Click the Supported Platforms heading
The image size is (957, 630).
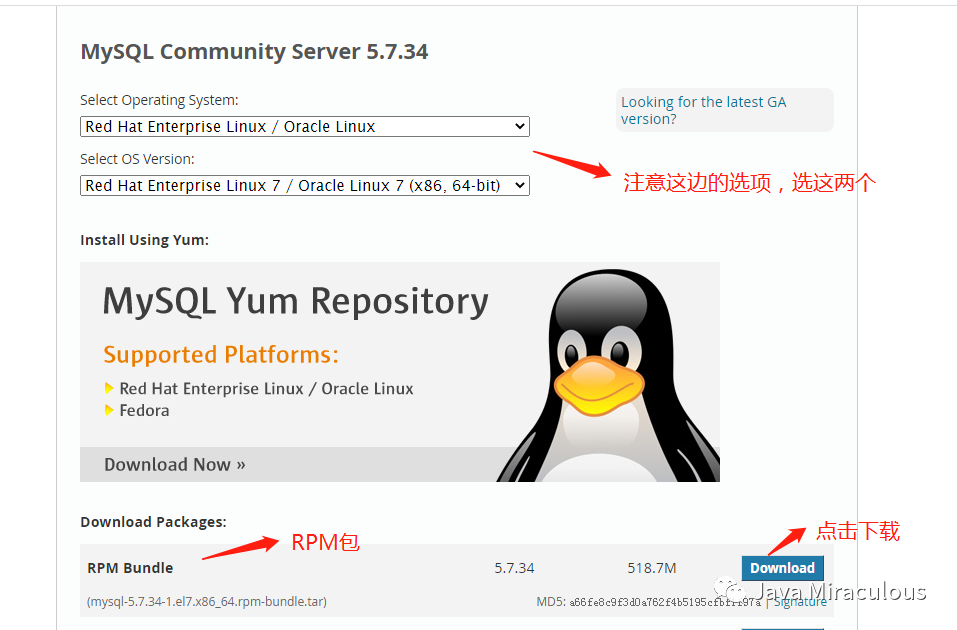click(221, 355)
